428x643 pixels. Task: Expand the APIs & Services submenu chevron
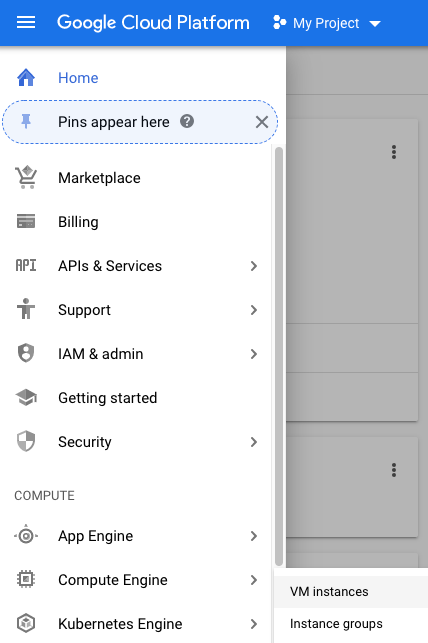(x=254, y=266)
